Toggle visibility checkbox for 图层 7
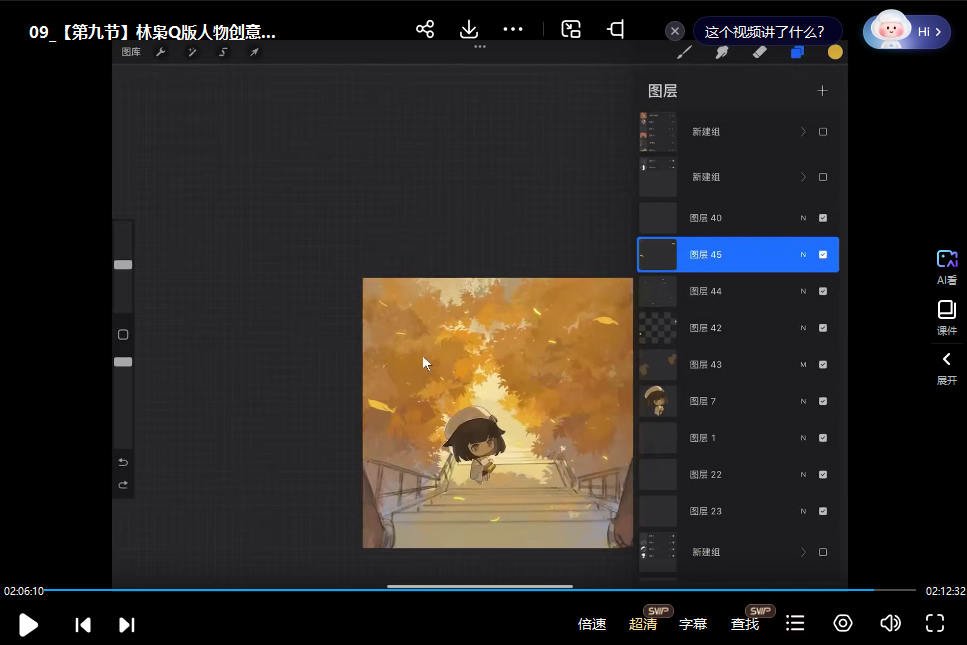This screenshot has width=967, height=645. (x=823, y=401)
